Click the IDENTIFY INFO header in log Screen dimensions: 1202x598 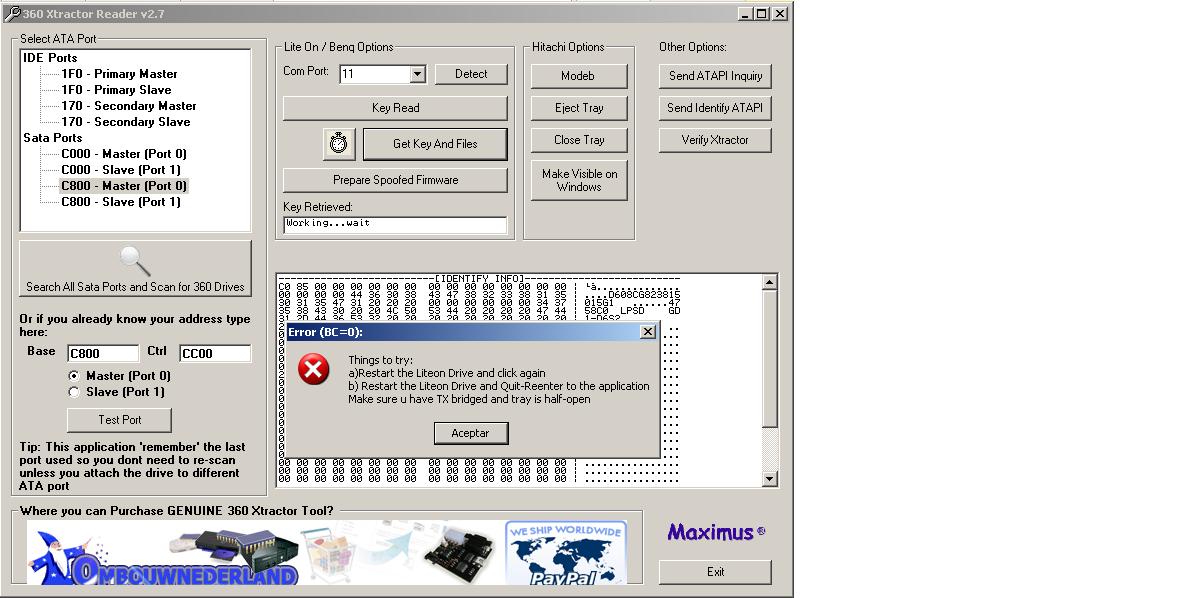coord(480,279)
